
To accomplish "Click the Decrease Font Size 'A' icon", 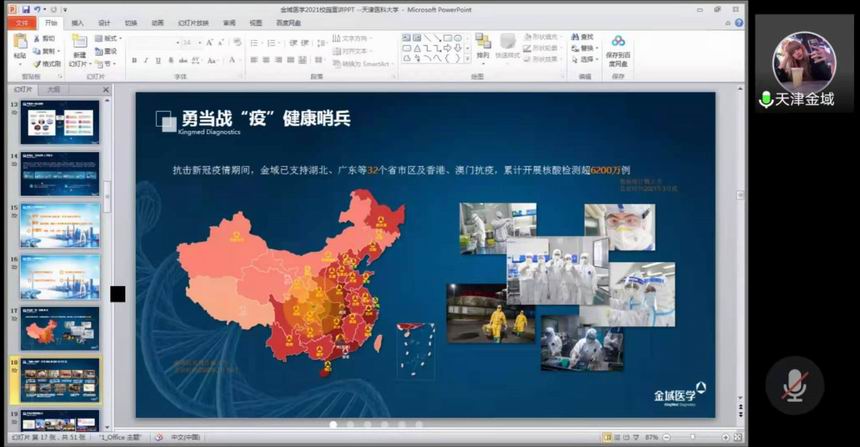I will click(221, 42).
